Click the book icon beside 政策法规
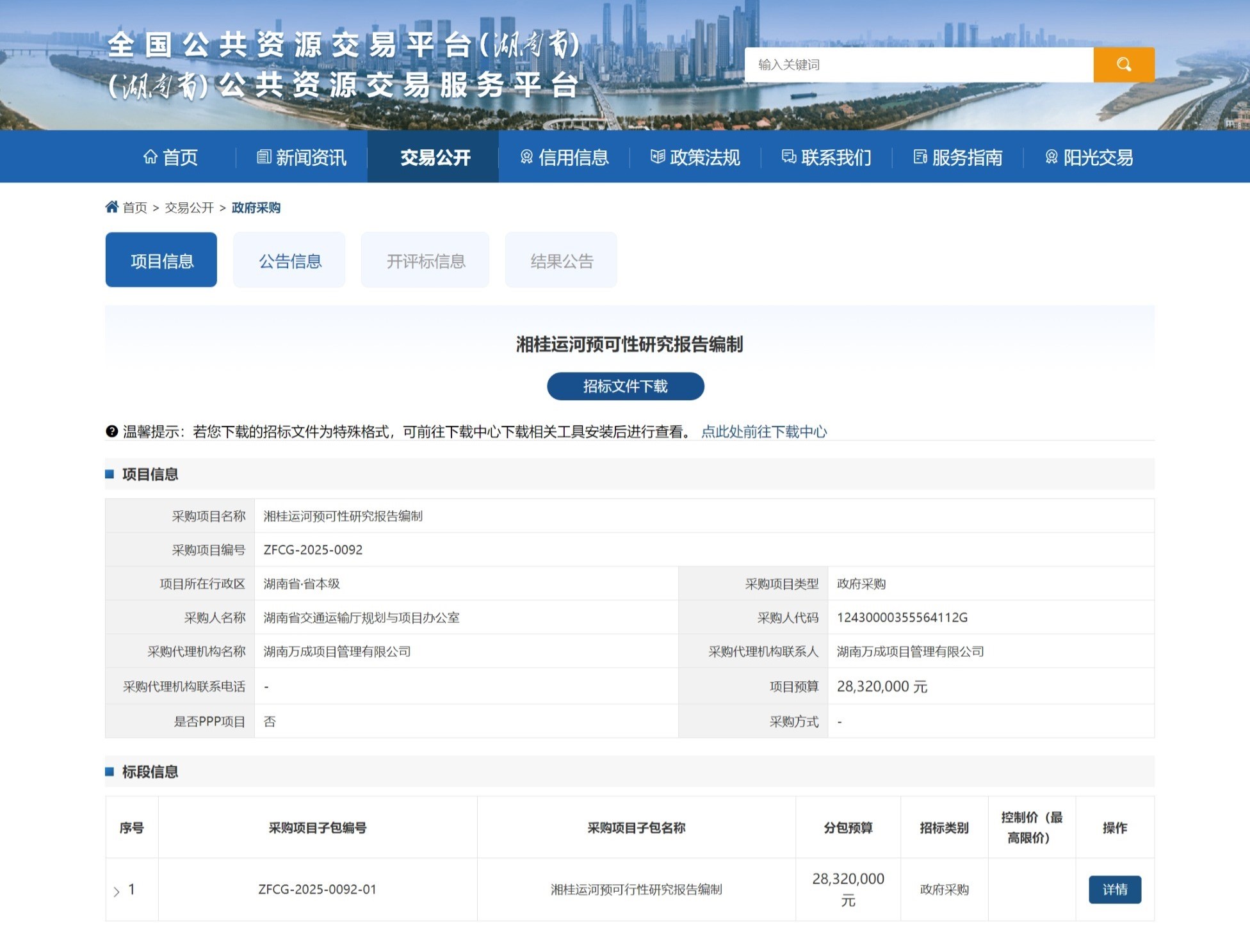The width and height of the screenshot is (1250, 952). [x=658, y=157]
